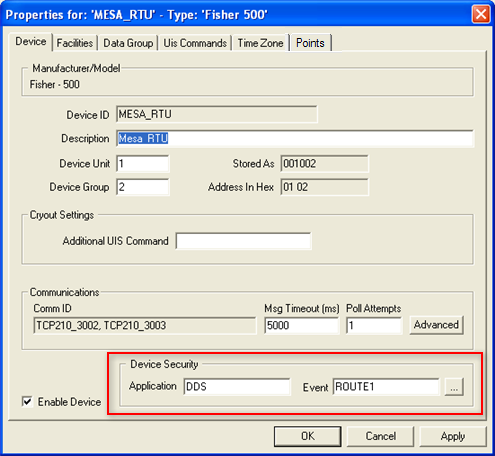This screenshot has height=456, width=495.
Task: Switch to the Uis Commands tab
Action: 195,43
